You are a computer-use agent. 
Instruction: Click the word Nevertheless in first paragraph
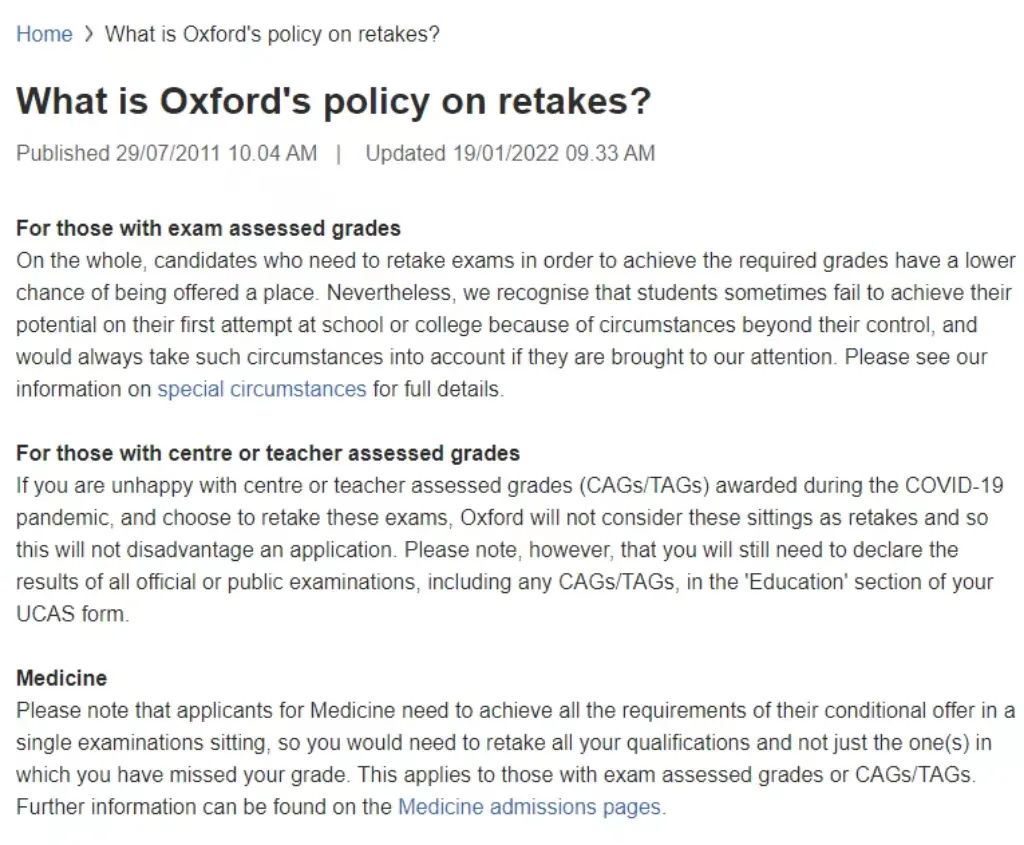389,293
